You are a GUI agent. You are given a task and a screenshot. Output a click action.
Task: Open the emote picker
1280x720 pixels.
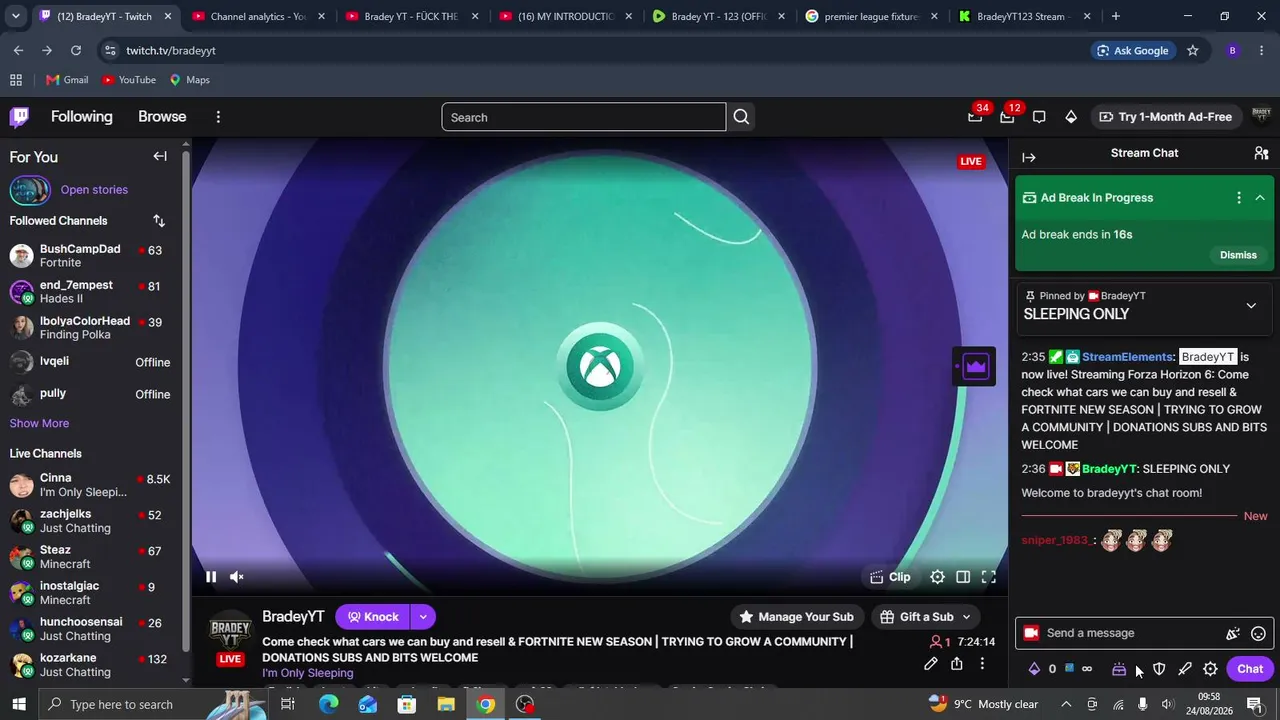tap(1259, 633)
